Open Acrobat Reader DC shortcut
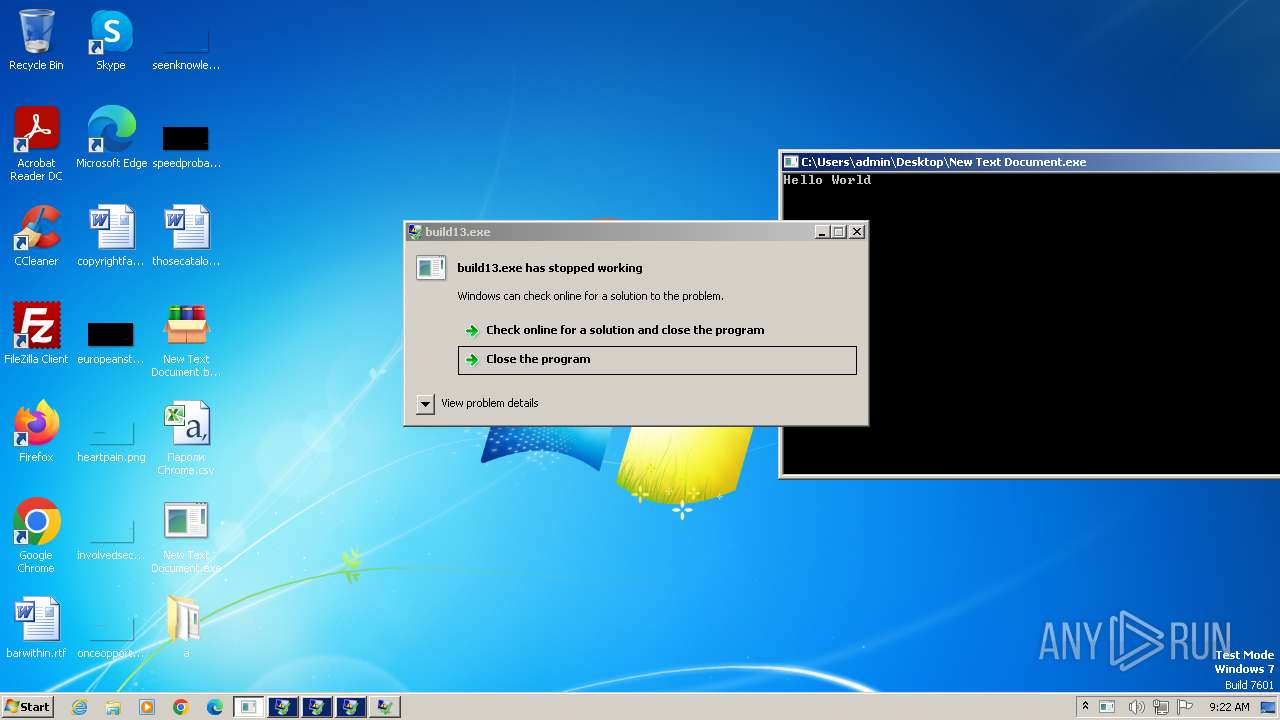This screenshot has width=1280, height=720. (x=36, y=144)
